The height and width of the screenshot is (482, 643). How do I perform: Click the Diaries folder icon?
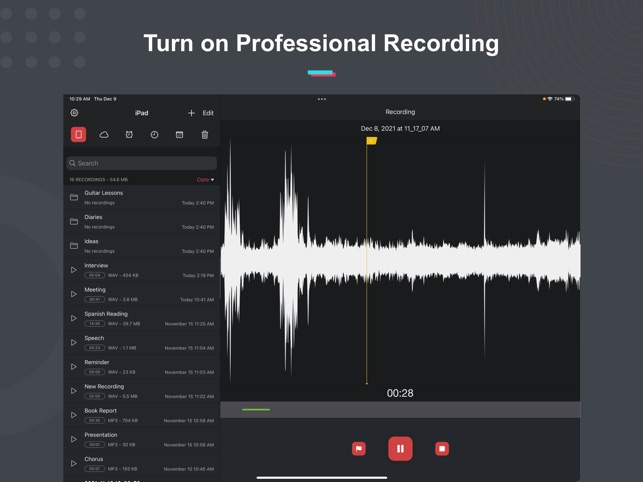pos(74,222)
